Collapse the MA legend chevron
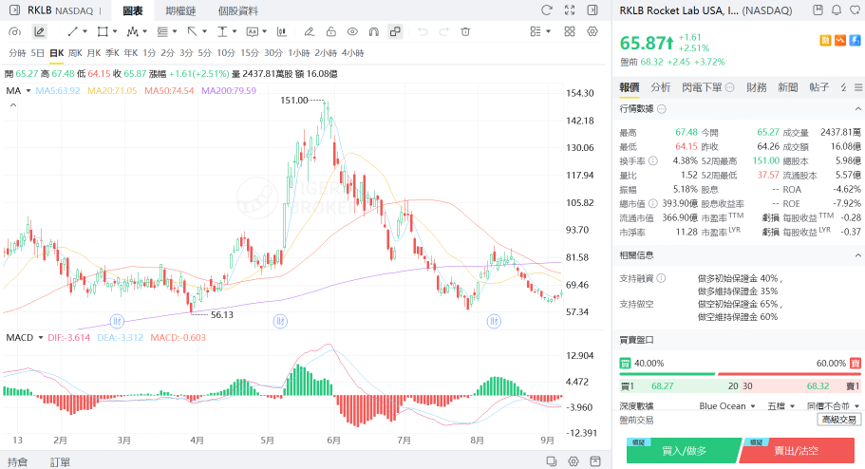 13,105
